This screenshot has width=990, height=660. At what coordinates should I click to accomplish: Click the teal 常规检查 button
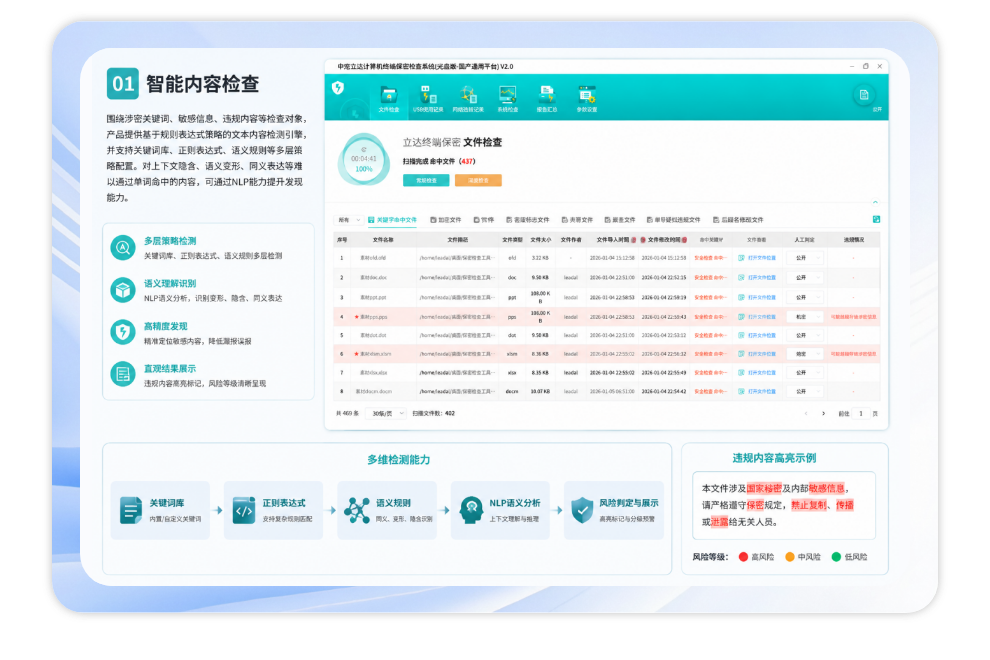pos(426,181)
